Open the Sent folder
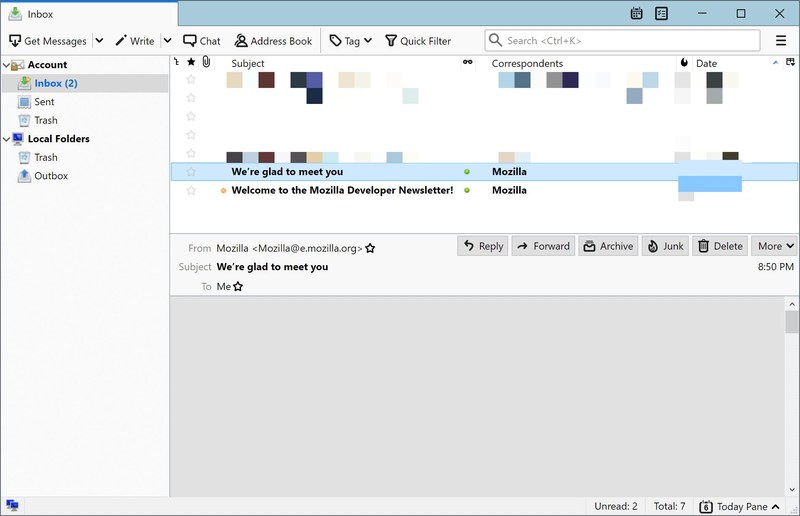Image resolution: width=800 pixels, height=516 pixels. coord(44,102)
